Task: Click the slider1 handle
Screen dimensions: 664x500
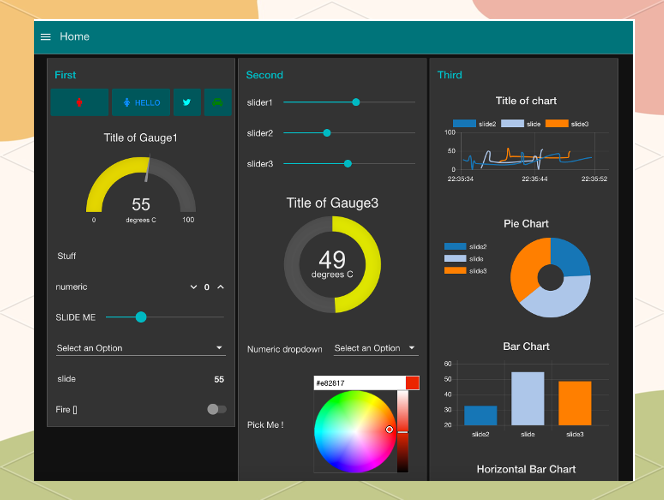Action: (356, 102)
